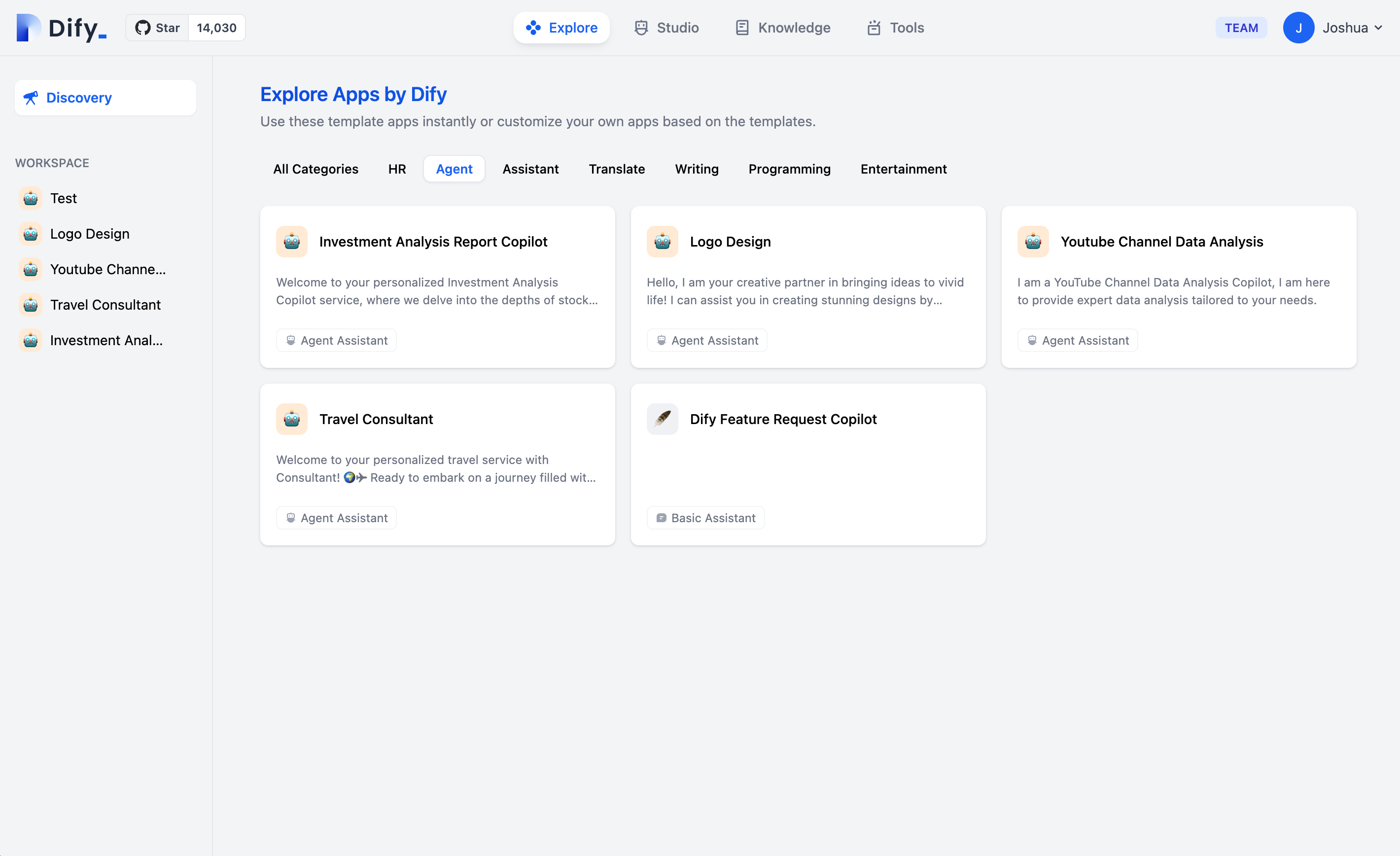Select the Investment Analysis Report Copilot card
This screenshot has height=856, width=1400.
tap(437, 287)
